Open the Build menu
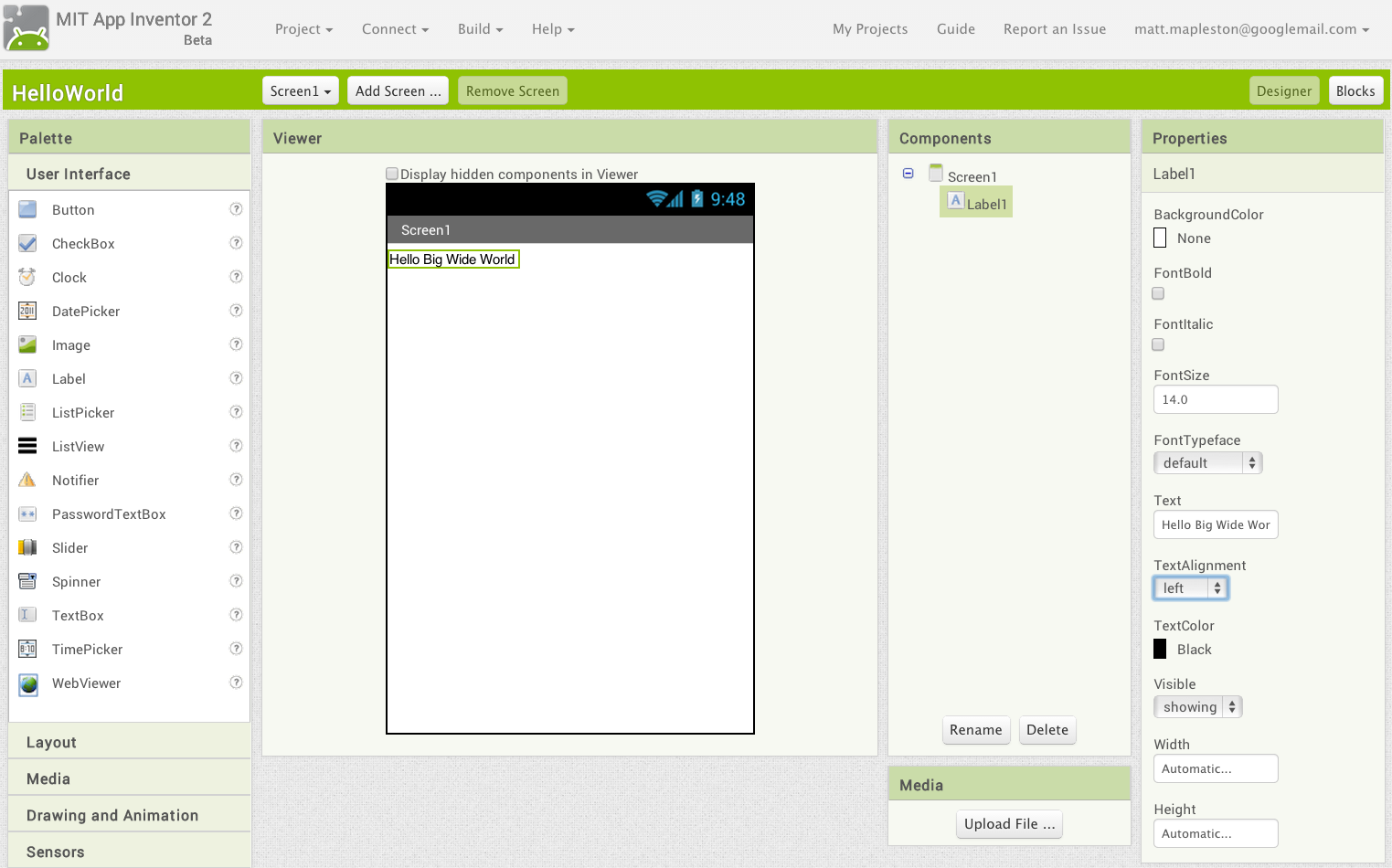Image resolution: width=1392 pixels, height=868 pixels. 480,29
